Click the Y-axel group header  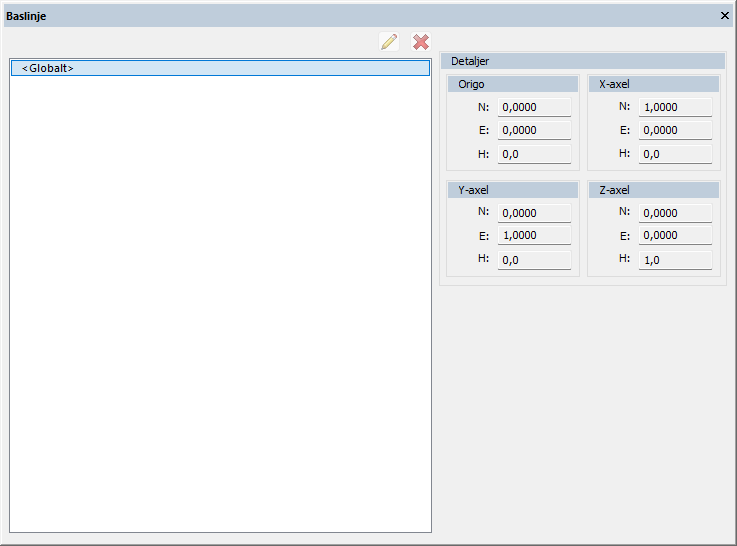pos(513,190)
